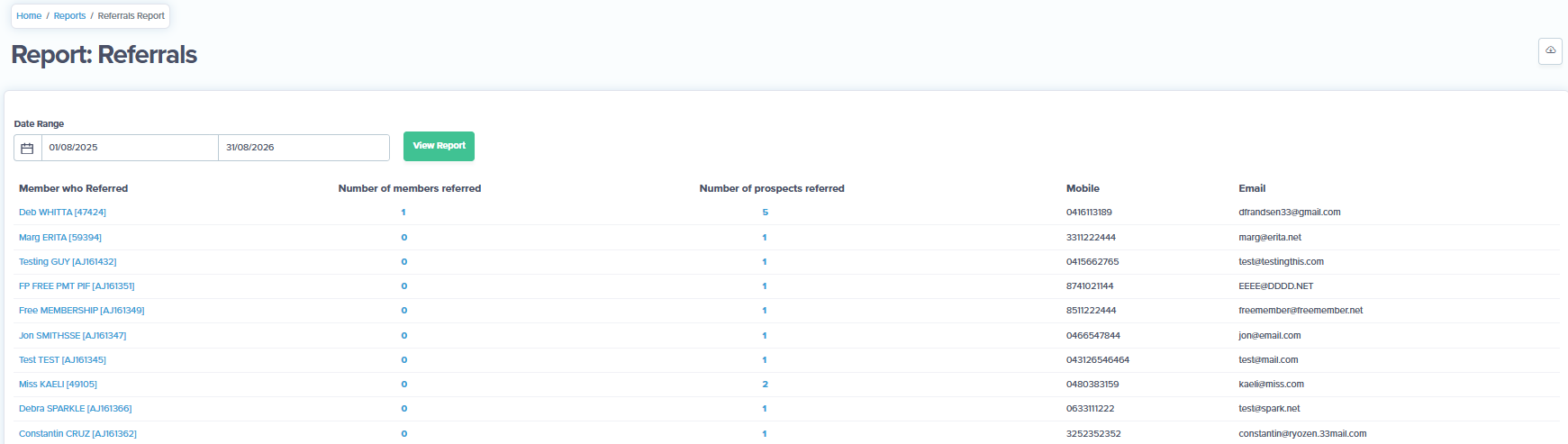The width and height of the screenshot is (1568, 444).
Task: Select email EEEE@DDDD.NET
Action: (x=1276, y=286)
